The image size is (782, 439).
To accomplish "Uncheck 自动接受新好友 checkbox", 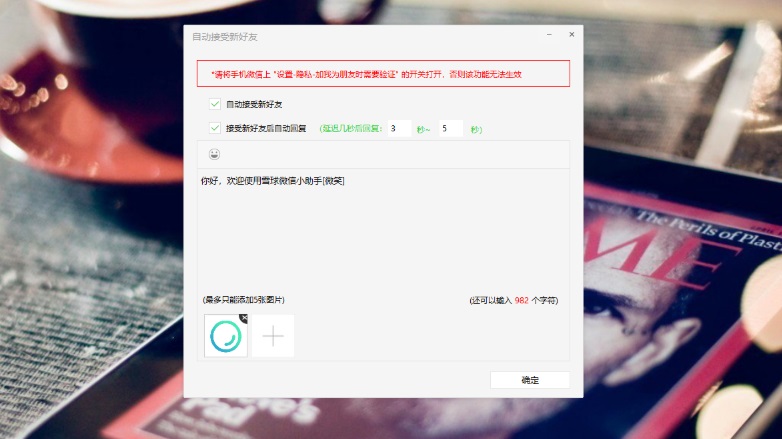I will click(215, 104).
